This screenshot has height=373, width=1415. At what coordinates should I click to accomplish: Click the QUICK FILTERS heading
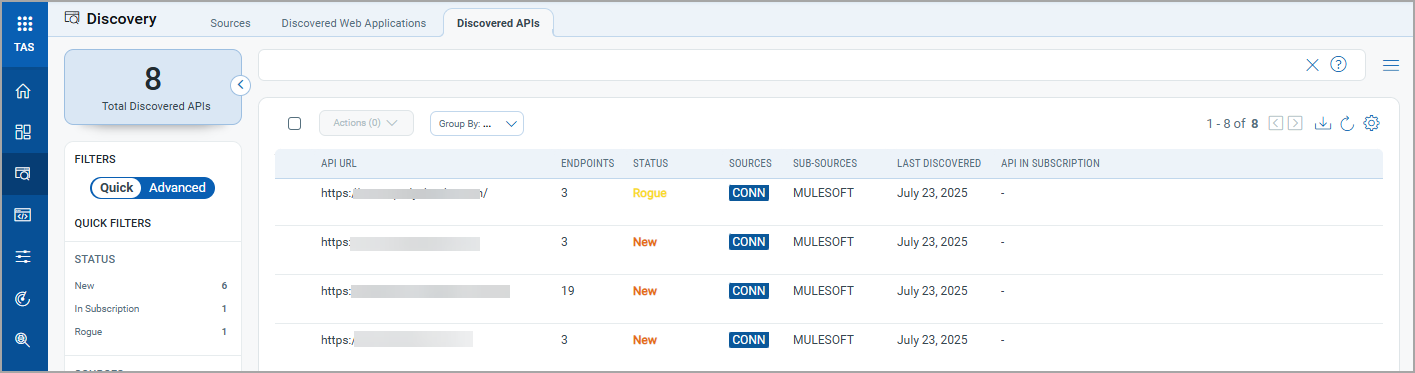coord(113,223)
